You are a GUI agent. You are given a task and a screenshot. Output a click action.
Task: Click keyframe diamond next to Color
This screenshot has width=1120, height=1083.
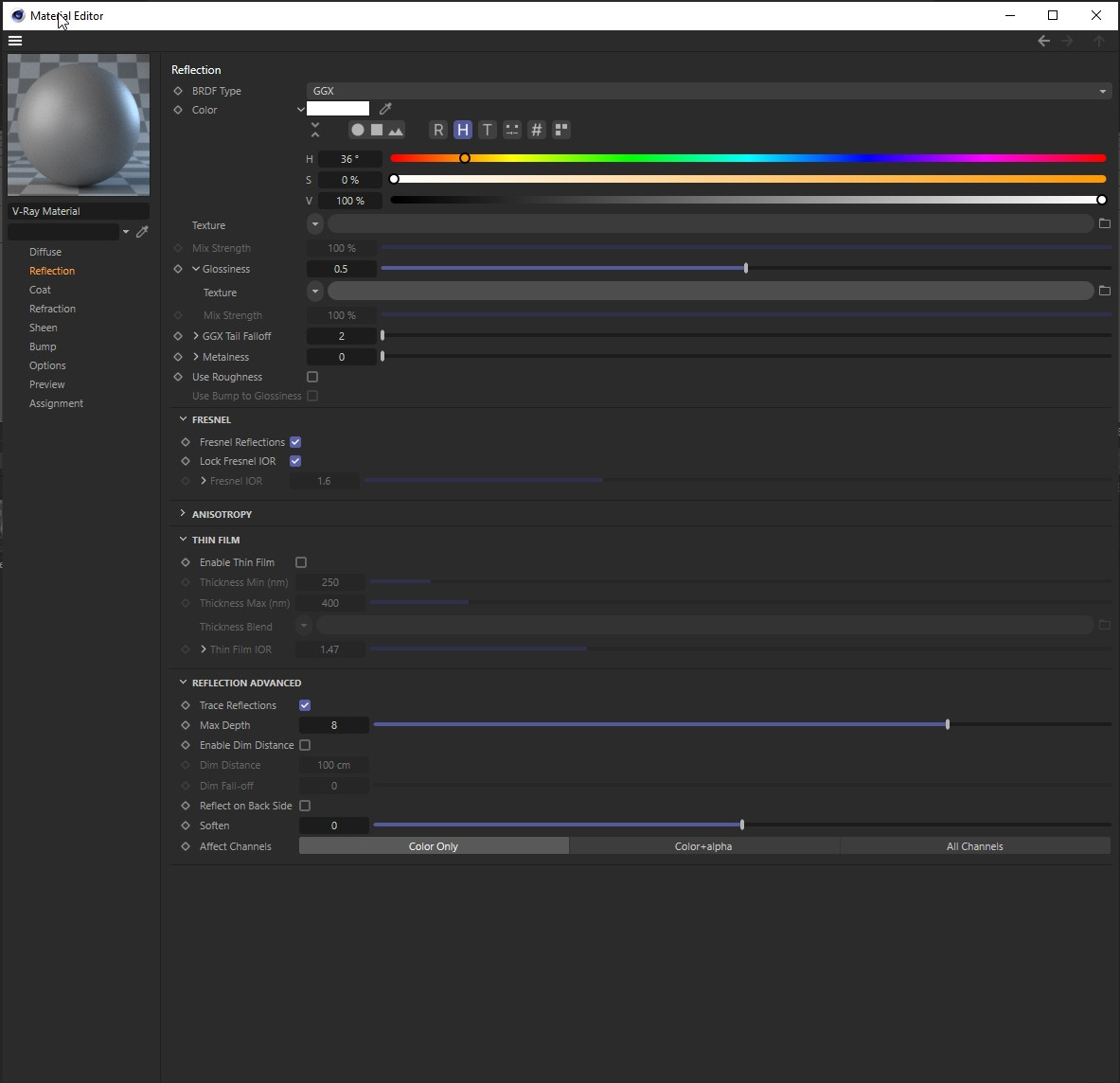coord(178,110)
